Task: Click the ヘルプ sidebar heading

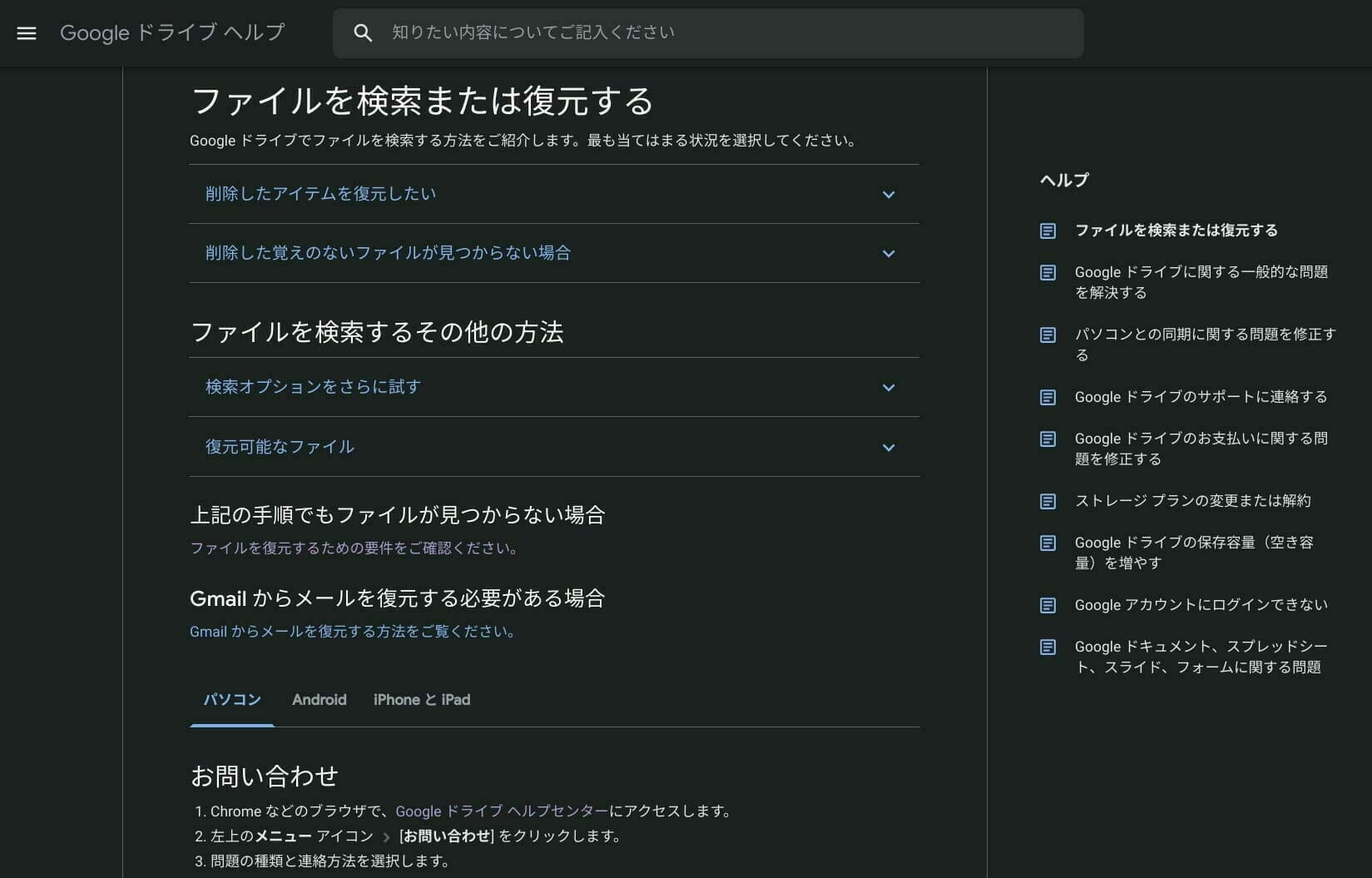Action: [1064, 180]
